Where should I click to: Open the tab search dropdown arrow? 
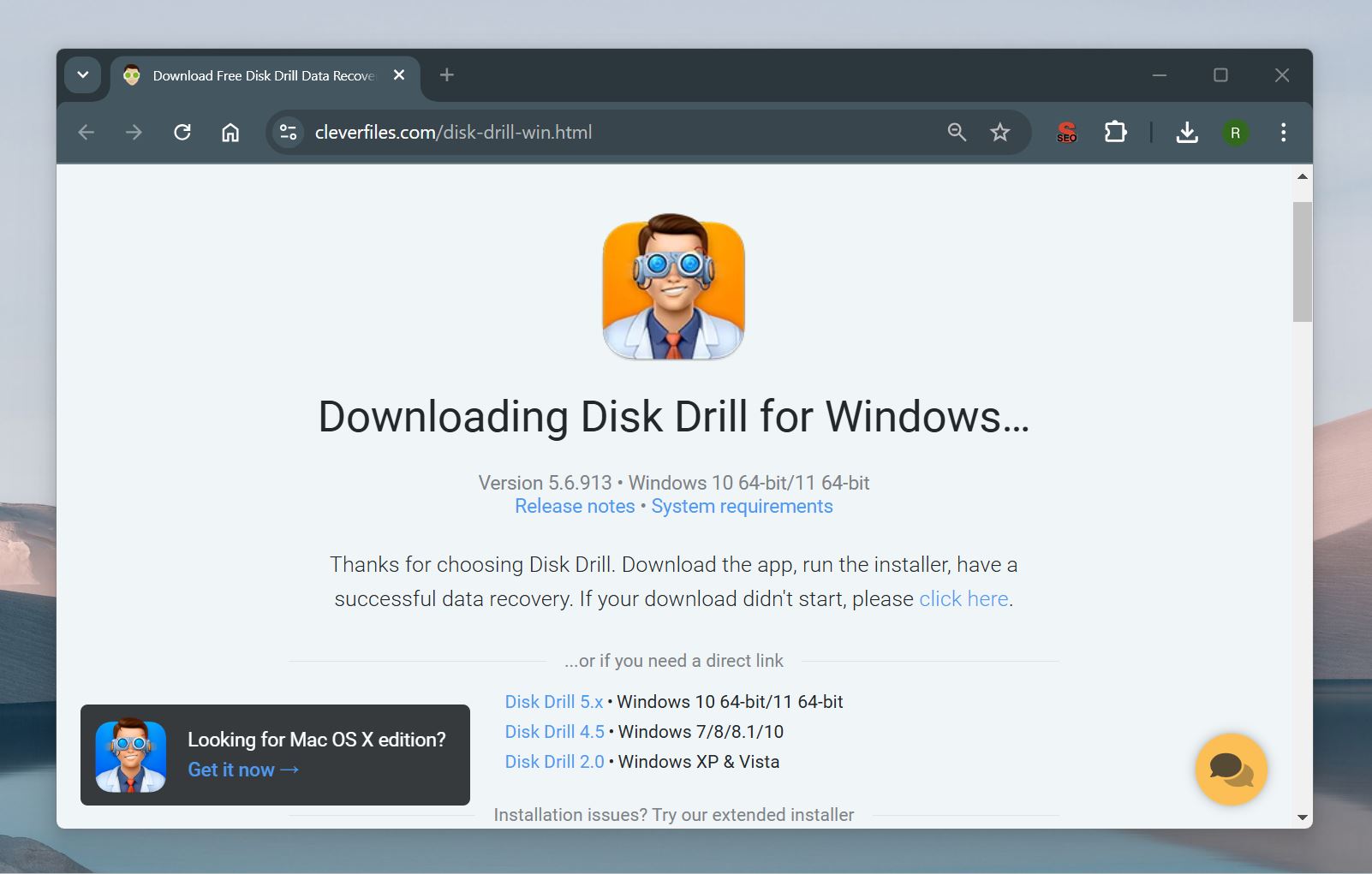pyautogui.click(x=83, y=75)
